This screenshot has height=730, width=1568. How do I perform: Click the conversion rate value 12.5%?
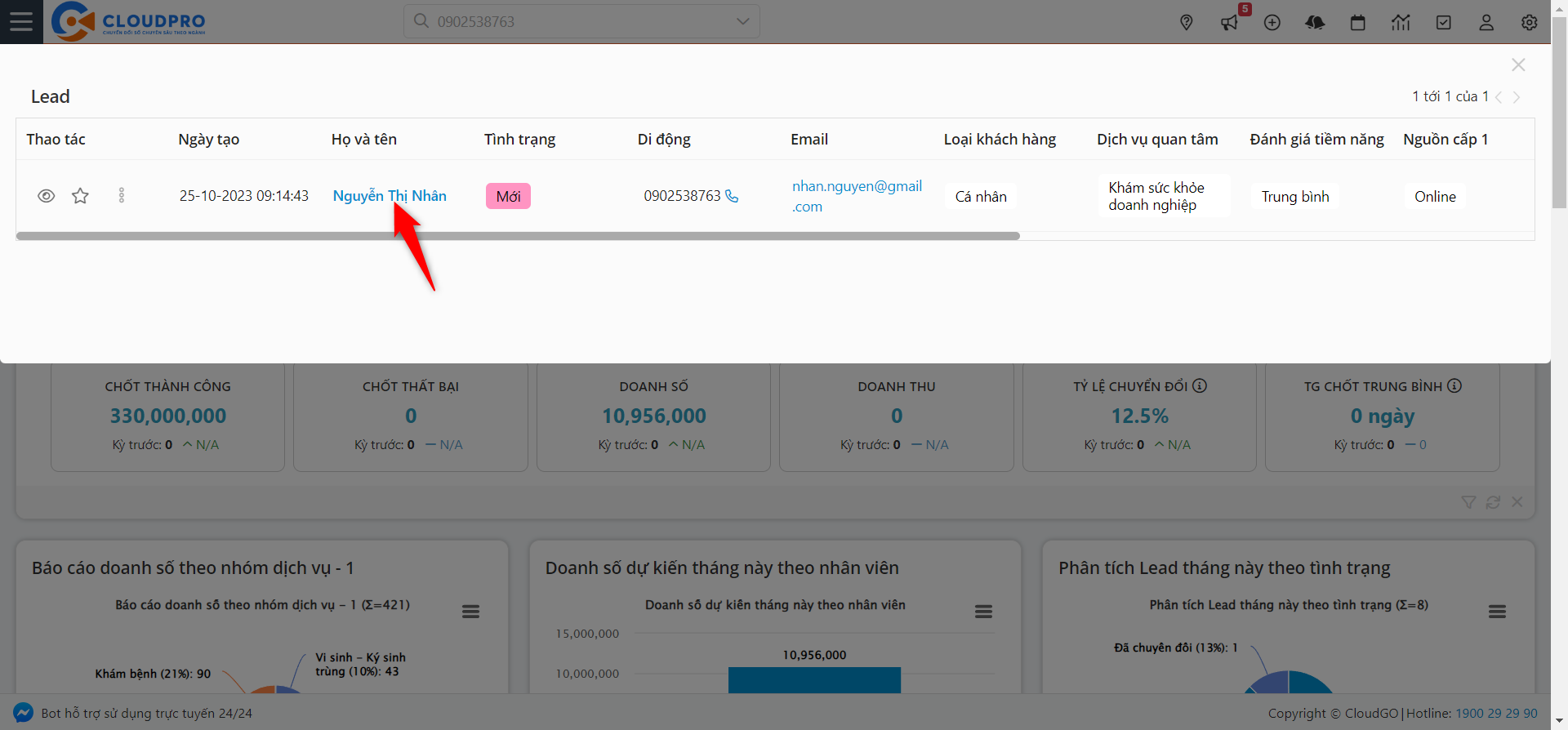click(x=1139, y=416)
